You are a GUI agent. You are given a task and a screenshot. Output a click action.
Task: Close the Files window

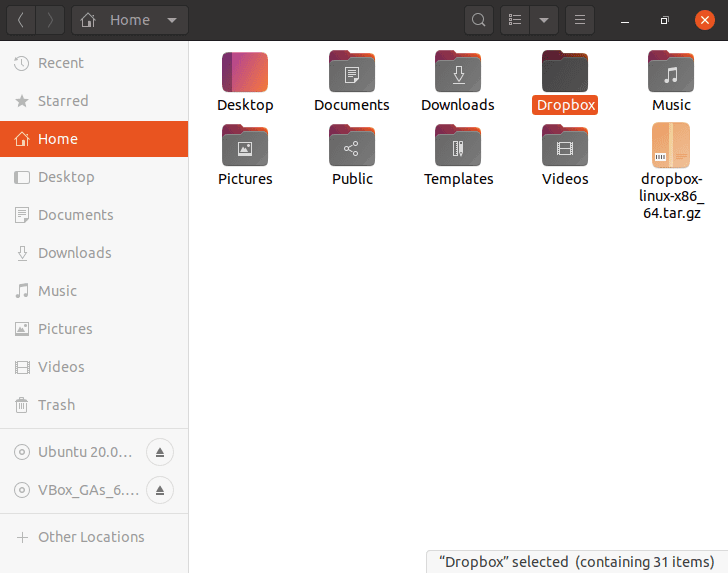click(705, 20)
